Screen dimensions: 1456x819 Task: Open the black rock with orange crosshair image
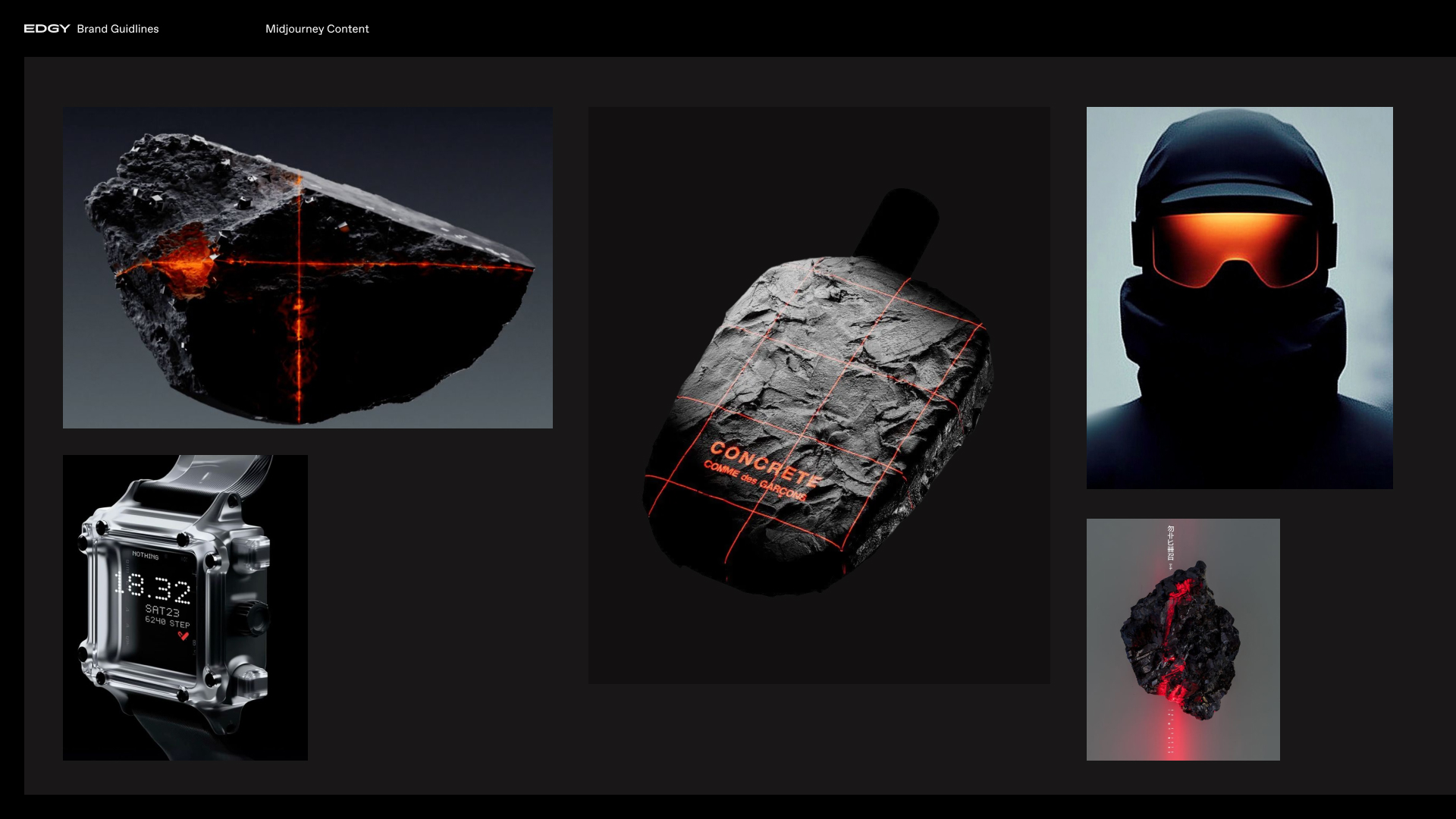308,268
